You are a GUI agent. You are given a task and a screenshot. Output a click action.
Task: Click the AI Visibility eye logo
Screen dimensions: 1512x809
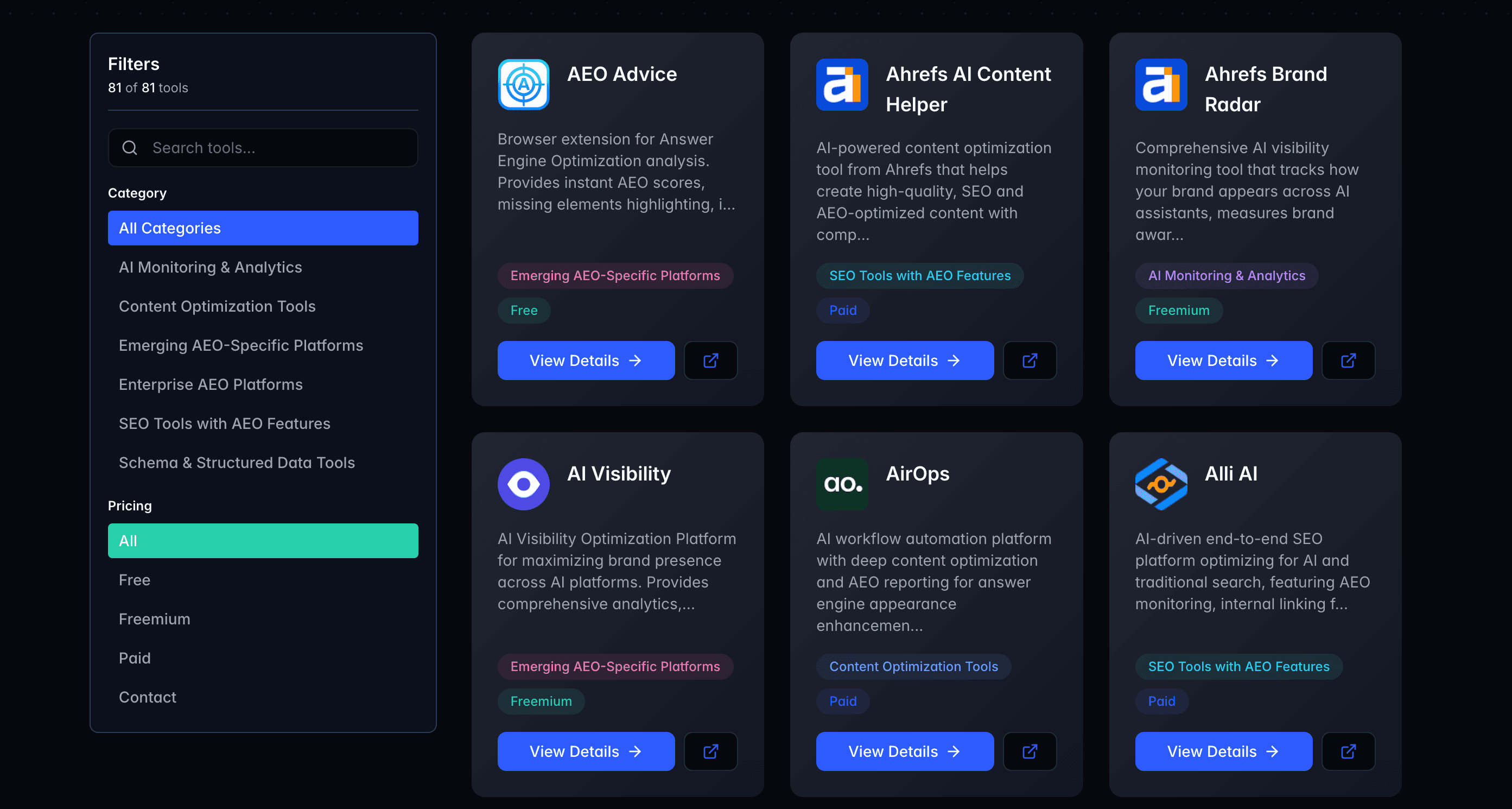tap(523, 484)
